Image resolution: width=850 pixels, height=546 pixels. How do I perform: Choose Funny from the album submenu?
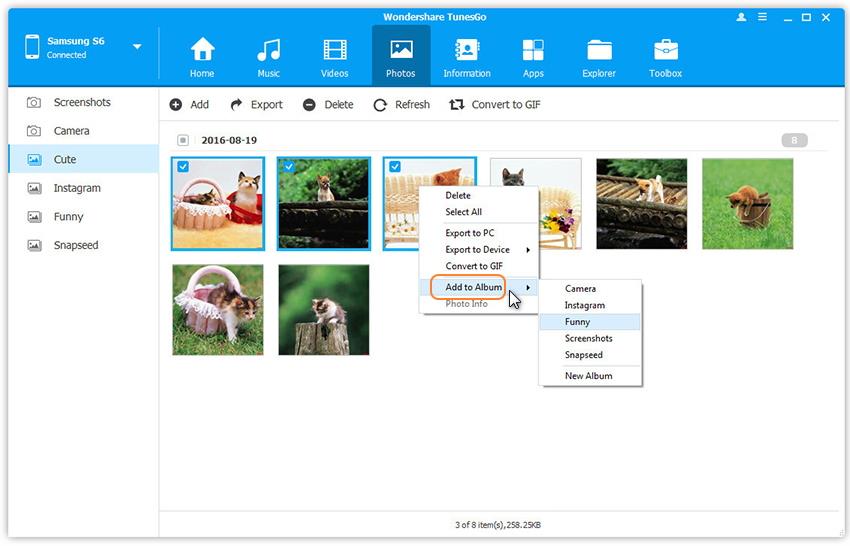click(578, 322)
